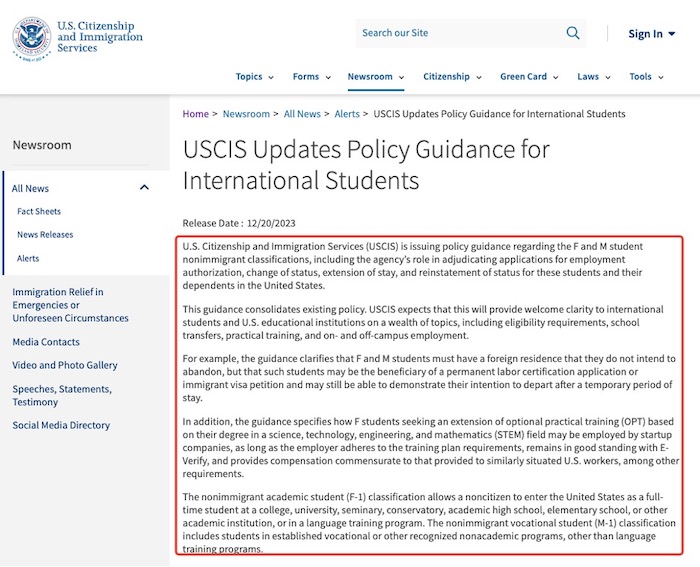Click the page title USCIS Updates Policy Guidance
Screen dimensions: 700x567
click(x=366, y=165)
